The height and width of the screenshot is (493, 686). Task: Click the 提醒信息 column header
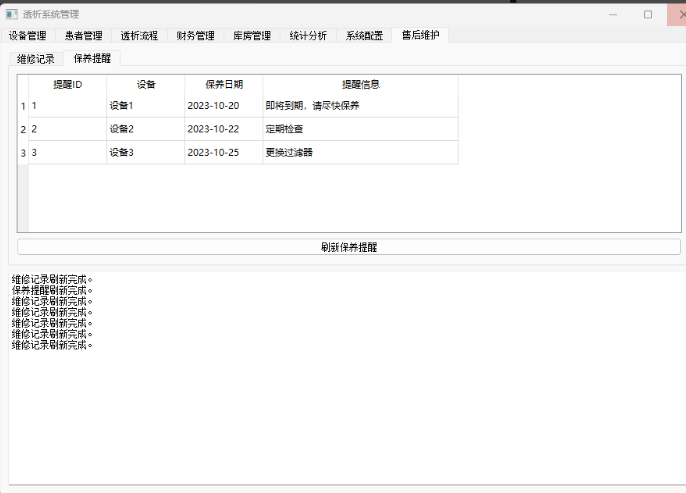coord(360,84)
